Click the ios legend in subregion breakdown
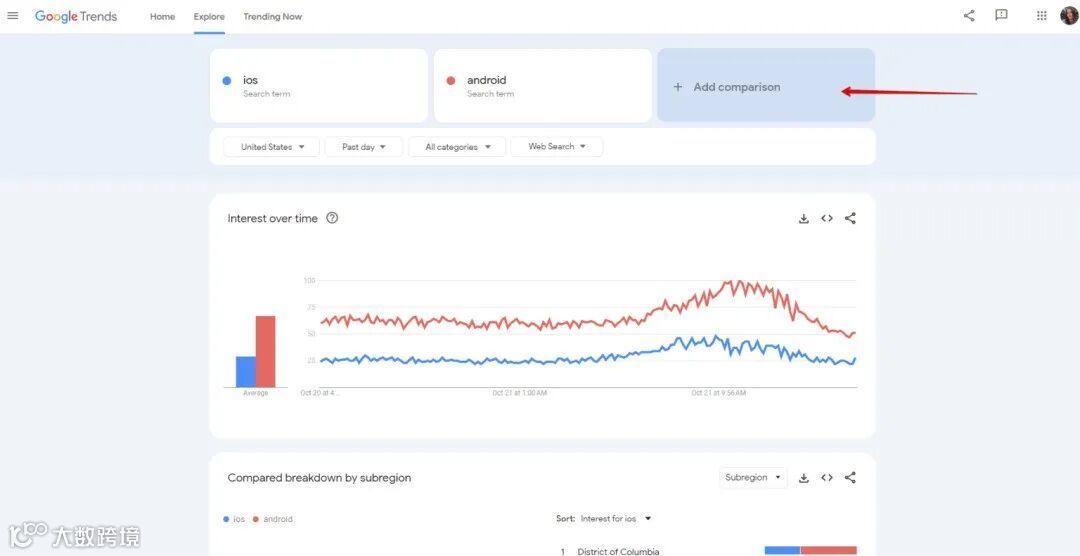The width and height of the screenshot is (1080, 556). [x=234, y=519]
